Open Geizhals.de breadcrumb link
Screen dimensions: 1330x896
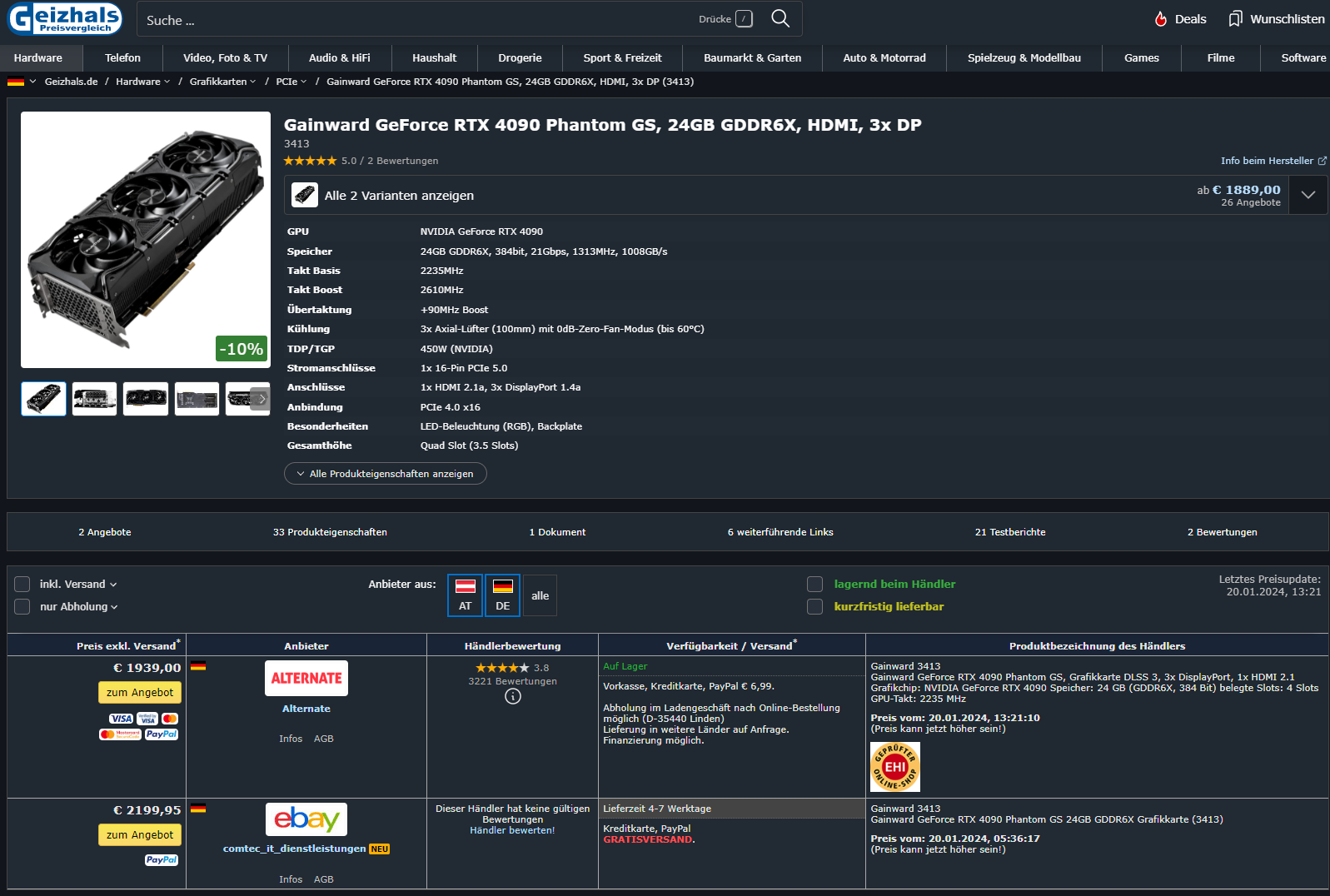[71, 82]
